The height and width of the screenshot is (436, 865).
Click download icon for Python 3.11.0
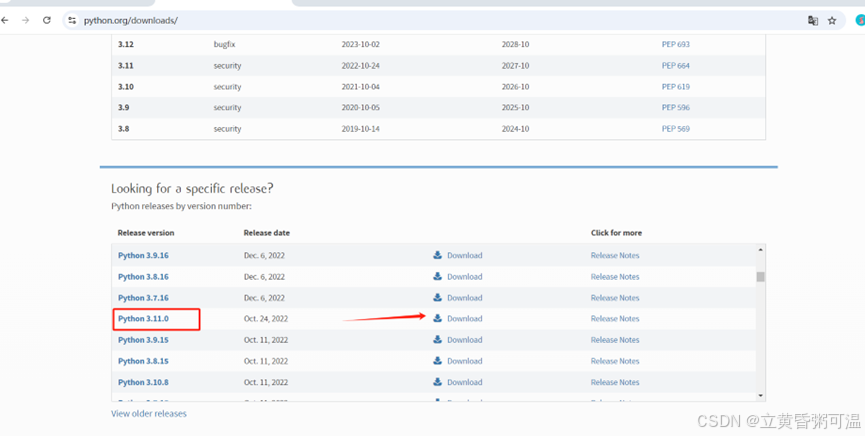click(x=437, y=318)
